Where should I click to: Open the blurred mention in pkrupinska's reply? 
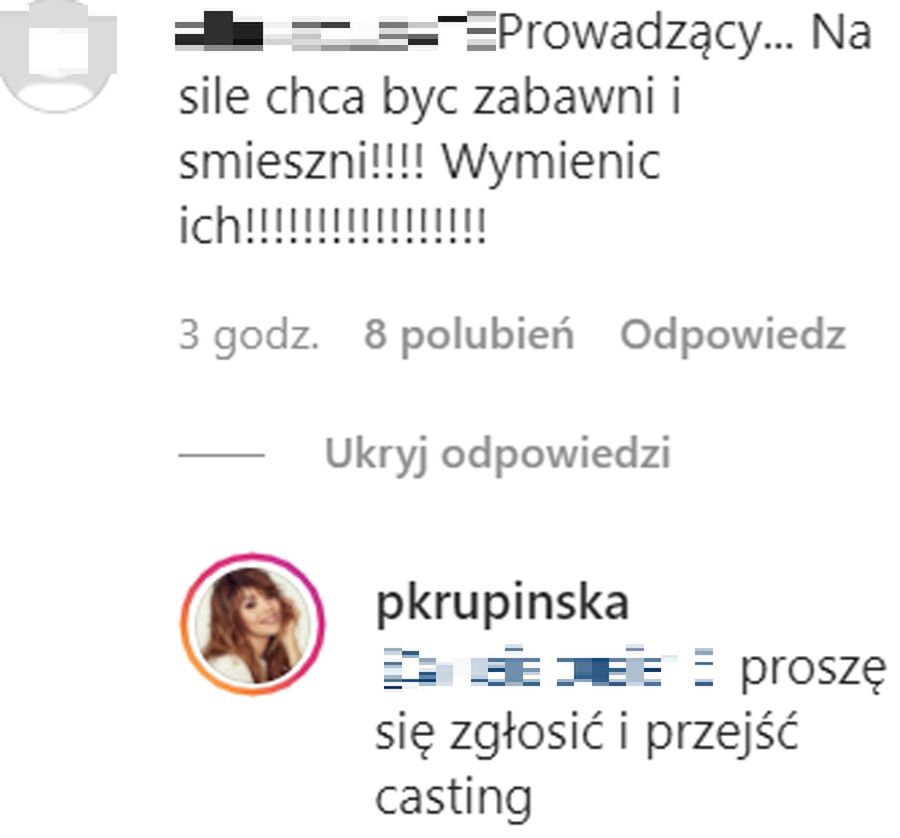coord(548,667)
